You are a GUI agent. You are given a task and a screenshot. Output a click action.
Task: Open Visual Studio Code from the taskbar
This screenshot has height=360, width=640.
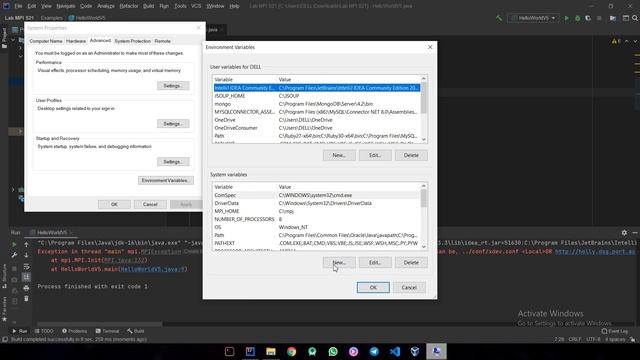(x=395, y=351)
